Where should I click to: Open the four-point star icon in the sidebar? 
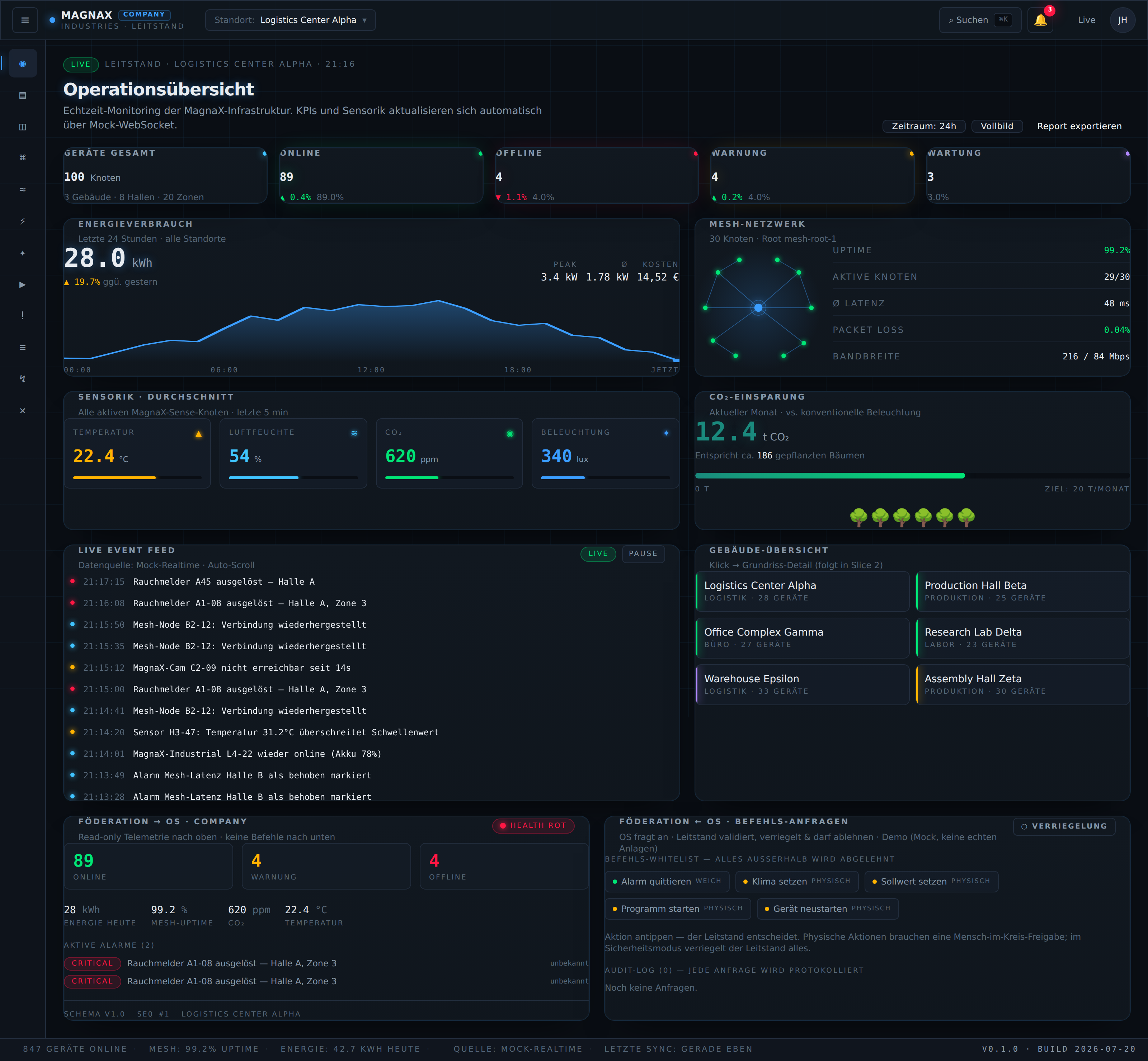(22, 253)
